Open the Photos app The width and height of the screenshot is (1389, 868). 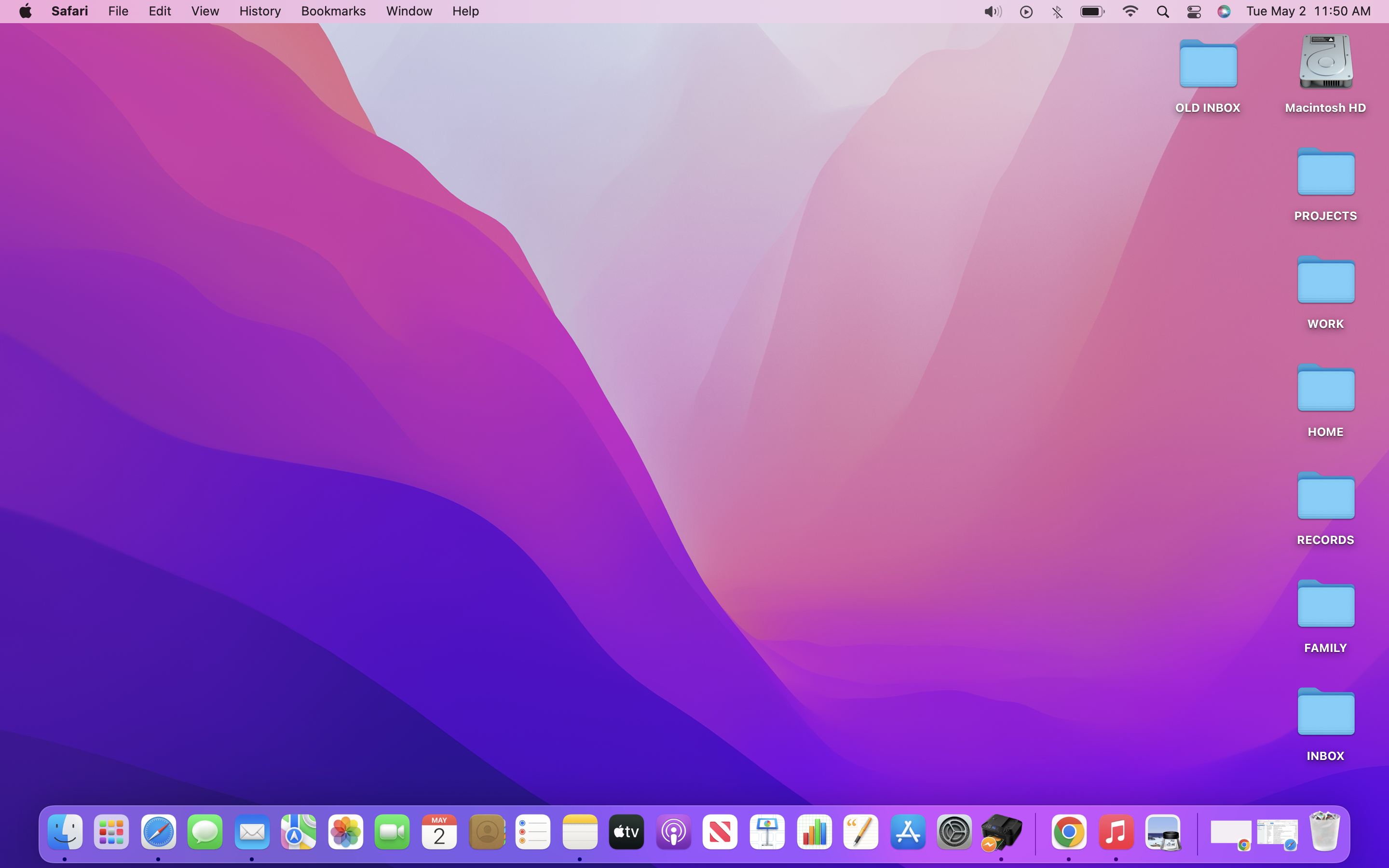pyautogui.click(x=345, y=832)
